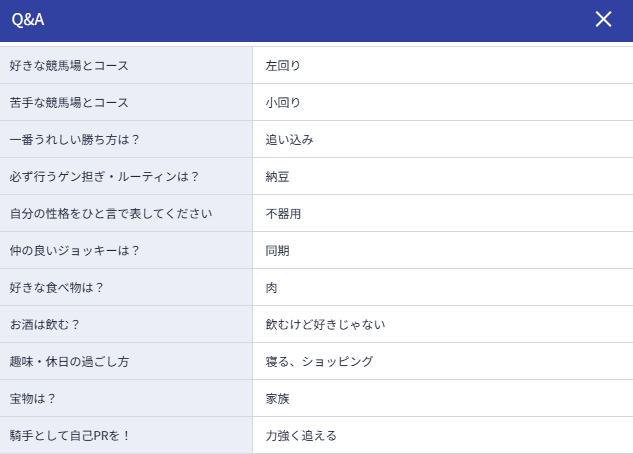The width and height of the screenshot is (633, 454).
Task: Select the 好きな競馬場とコース question cell
Action: click(126, 65)
